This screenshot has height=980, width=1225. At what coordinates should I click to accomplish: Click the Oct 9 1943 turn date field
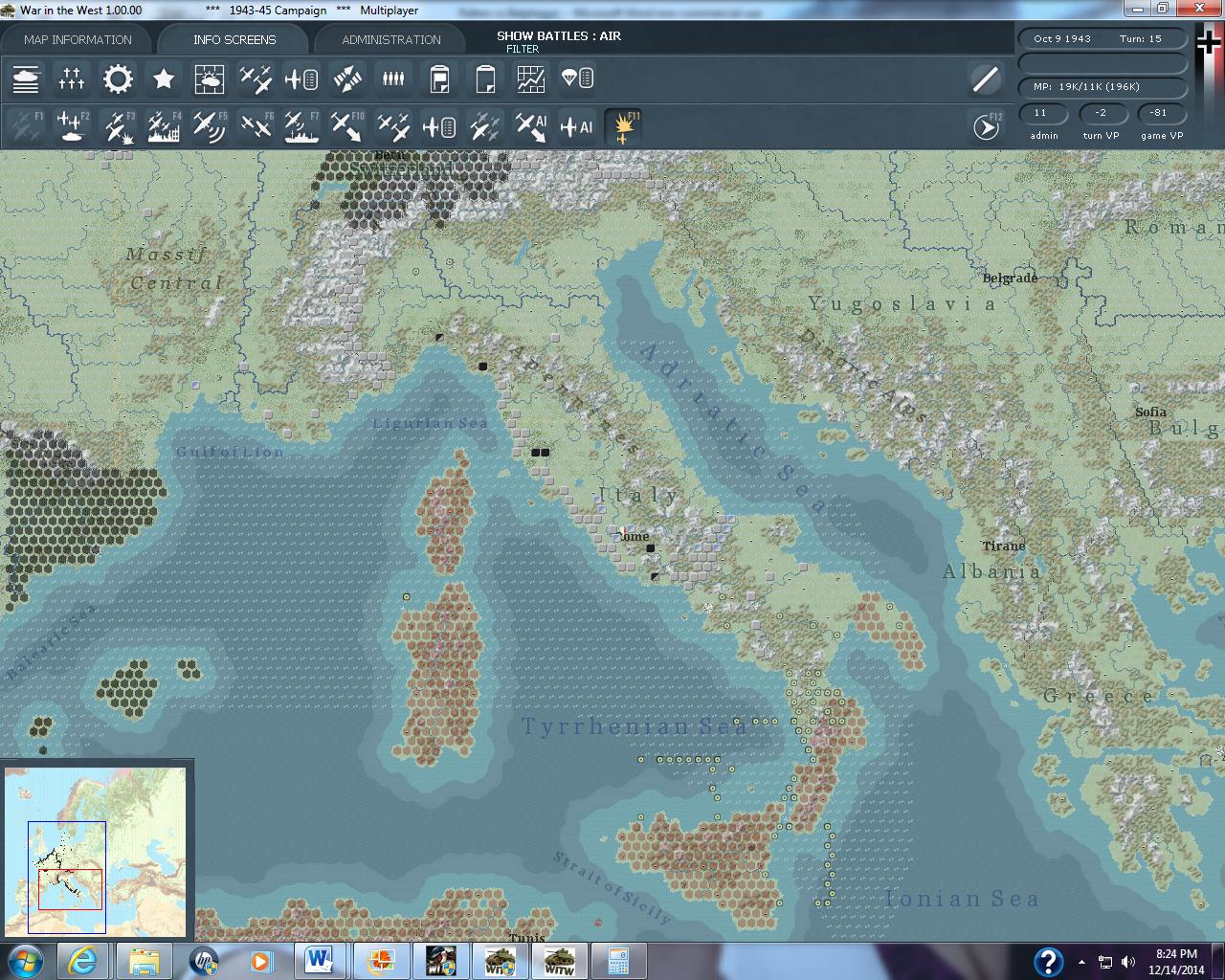point(1102,39)
